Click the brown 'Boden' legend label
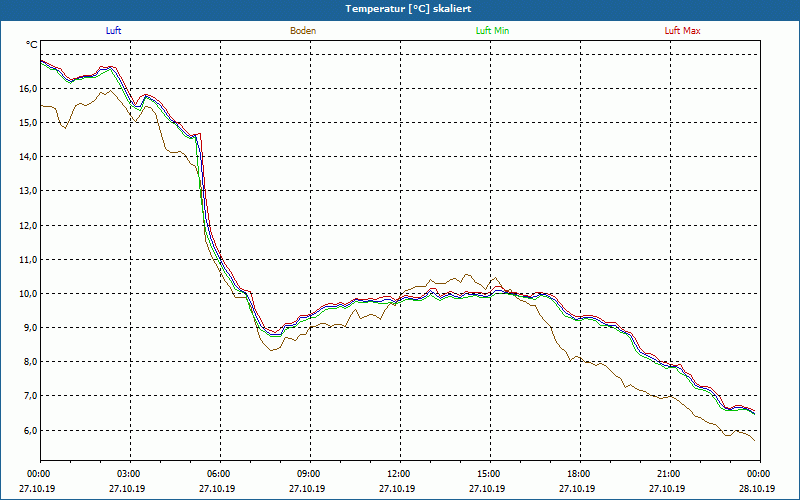 pyautogui.click(x=303, y=31)
